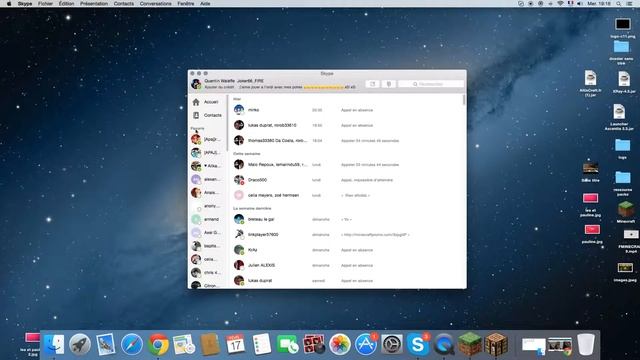Click the linkplayer57600 avatar icon
This screenshot has width=640, height=360.
[x=239, y=234]
